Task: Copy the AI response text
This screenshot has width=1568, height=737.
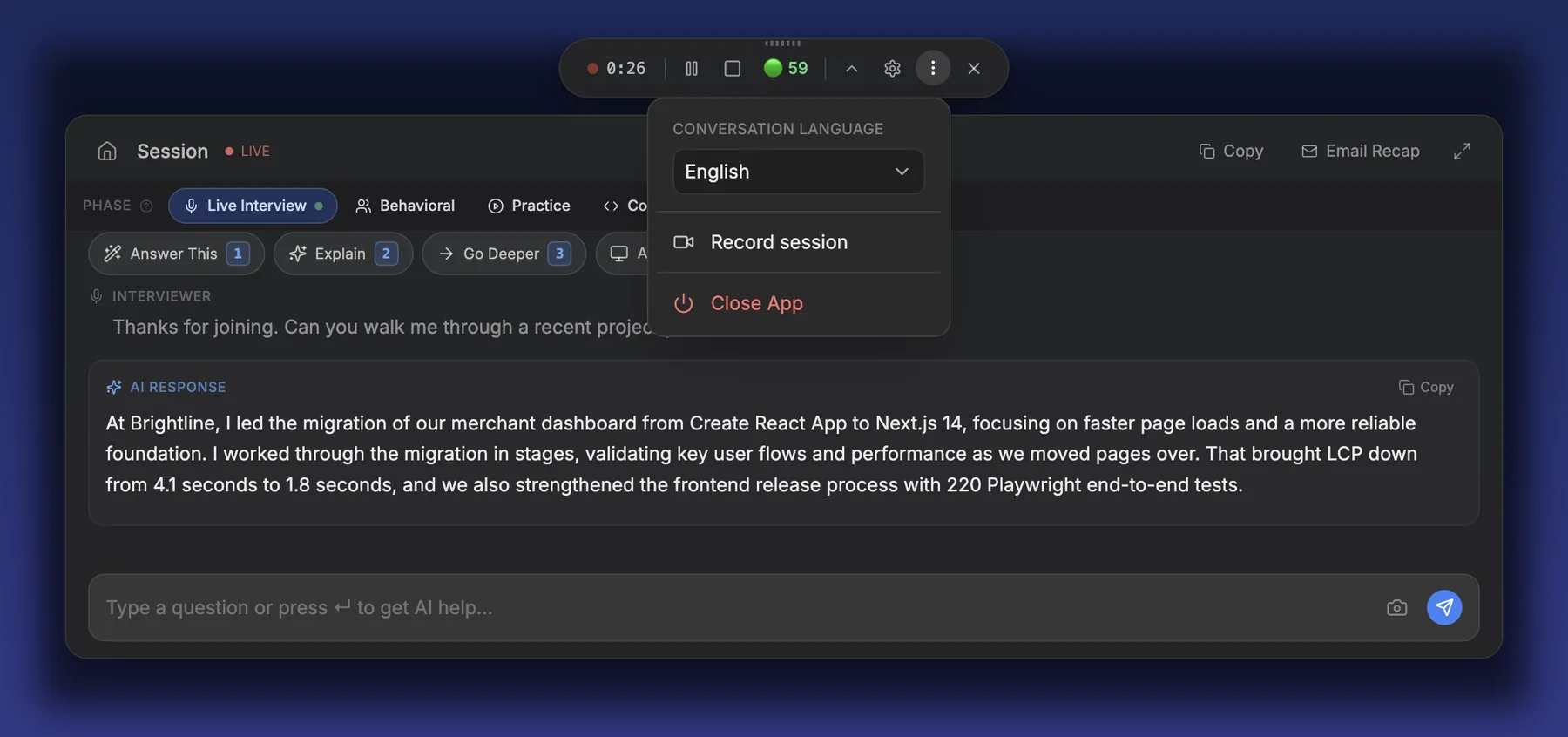Action: pos(1426,387)
